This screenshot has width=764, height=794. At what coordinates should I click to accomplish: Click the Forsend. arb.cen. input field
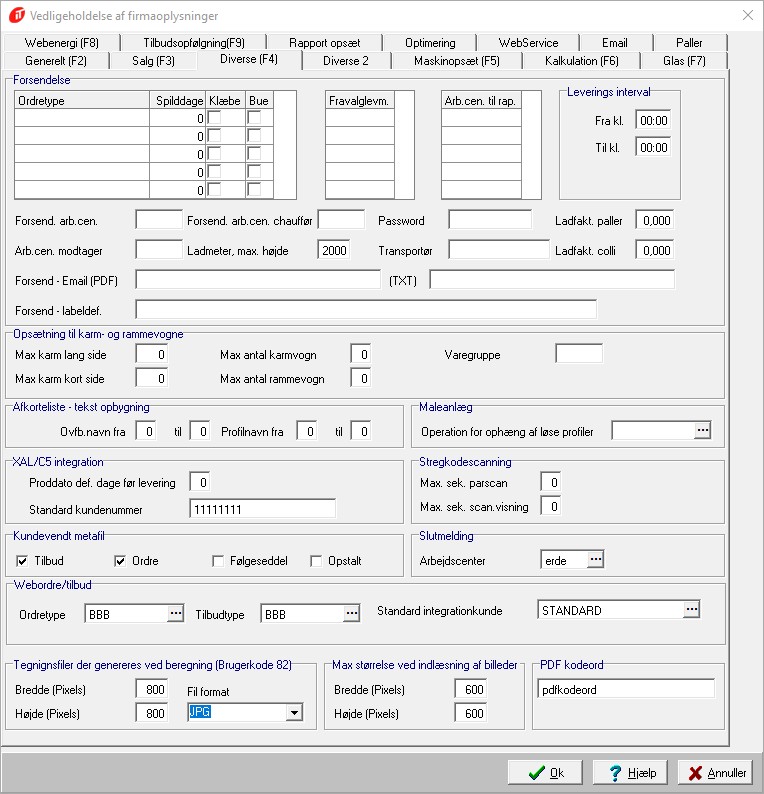[159, 220]
